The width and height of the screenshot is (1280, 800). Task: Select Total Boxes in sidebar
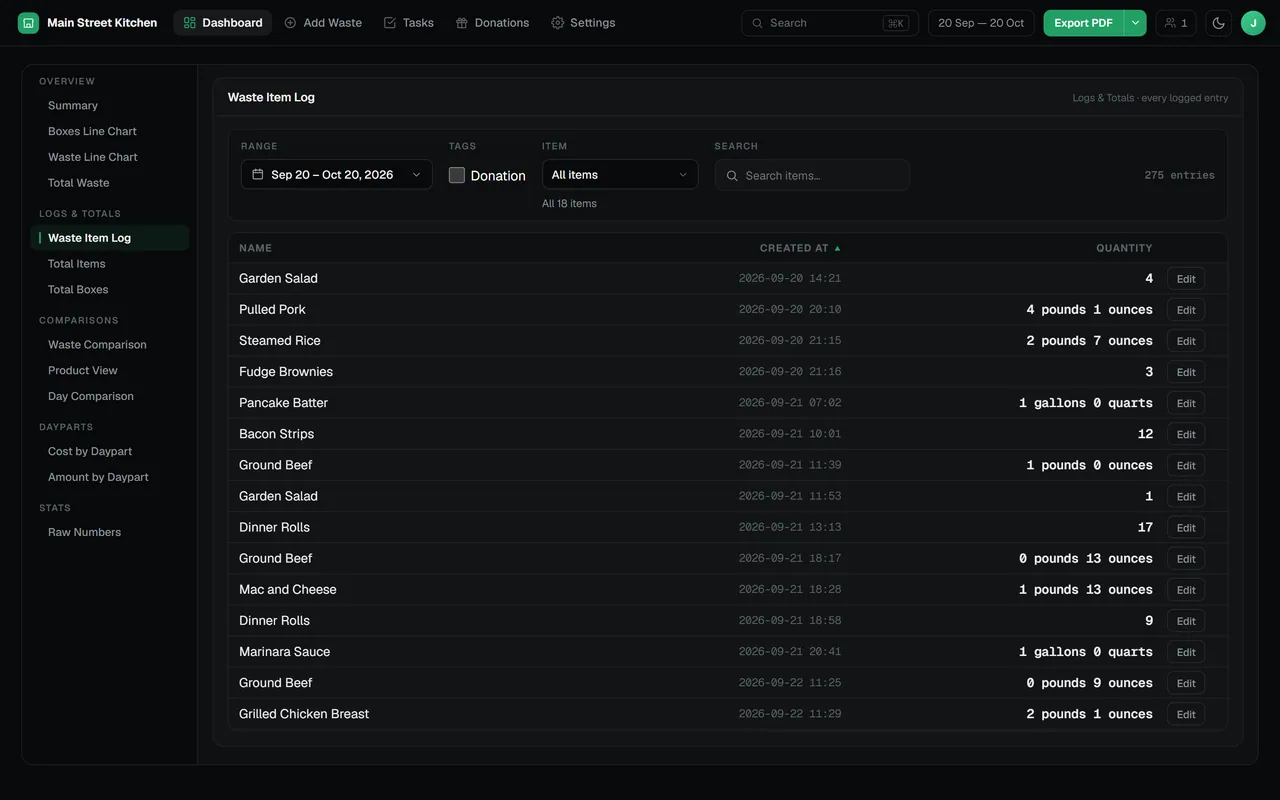click(x=110, y=290)
